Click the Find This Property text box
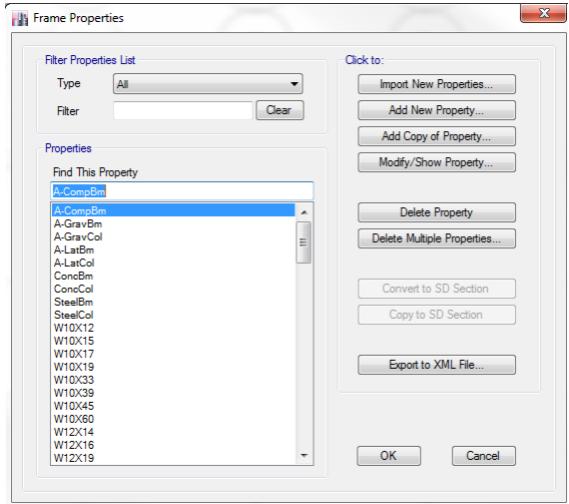569x504 pixels. [x=182, y=191]
